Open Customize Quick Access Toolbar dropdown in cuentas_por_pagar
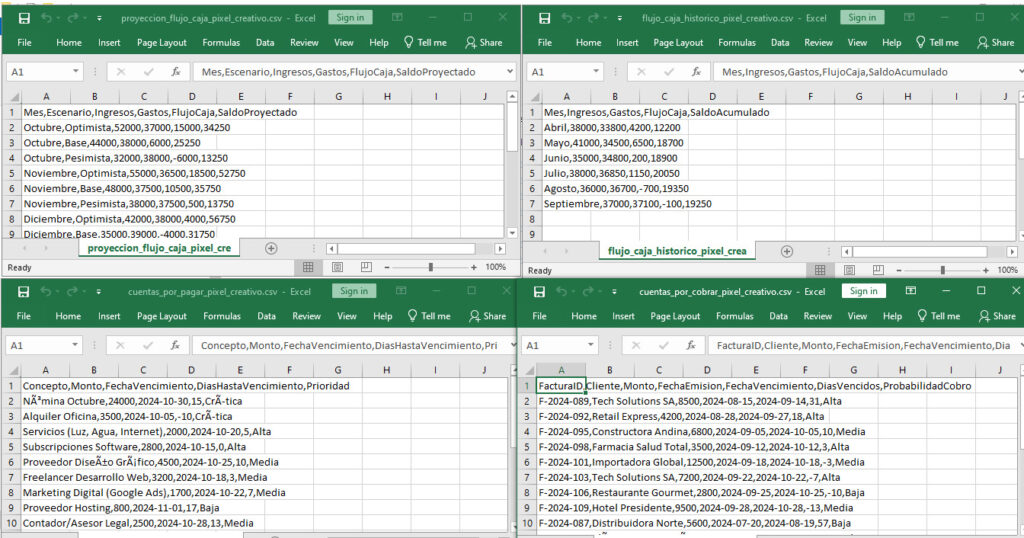This screenshot has height=538, width=1024. point(98,292)
